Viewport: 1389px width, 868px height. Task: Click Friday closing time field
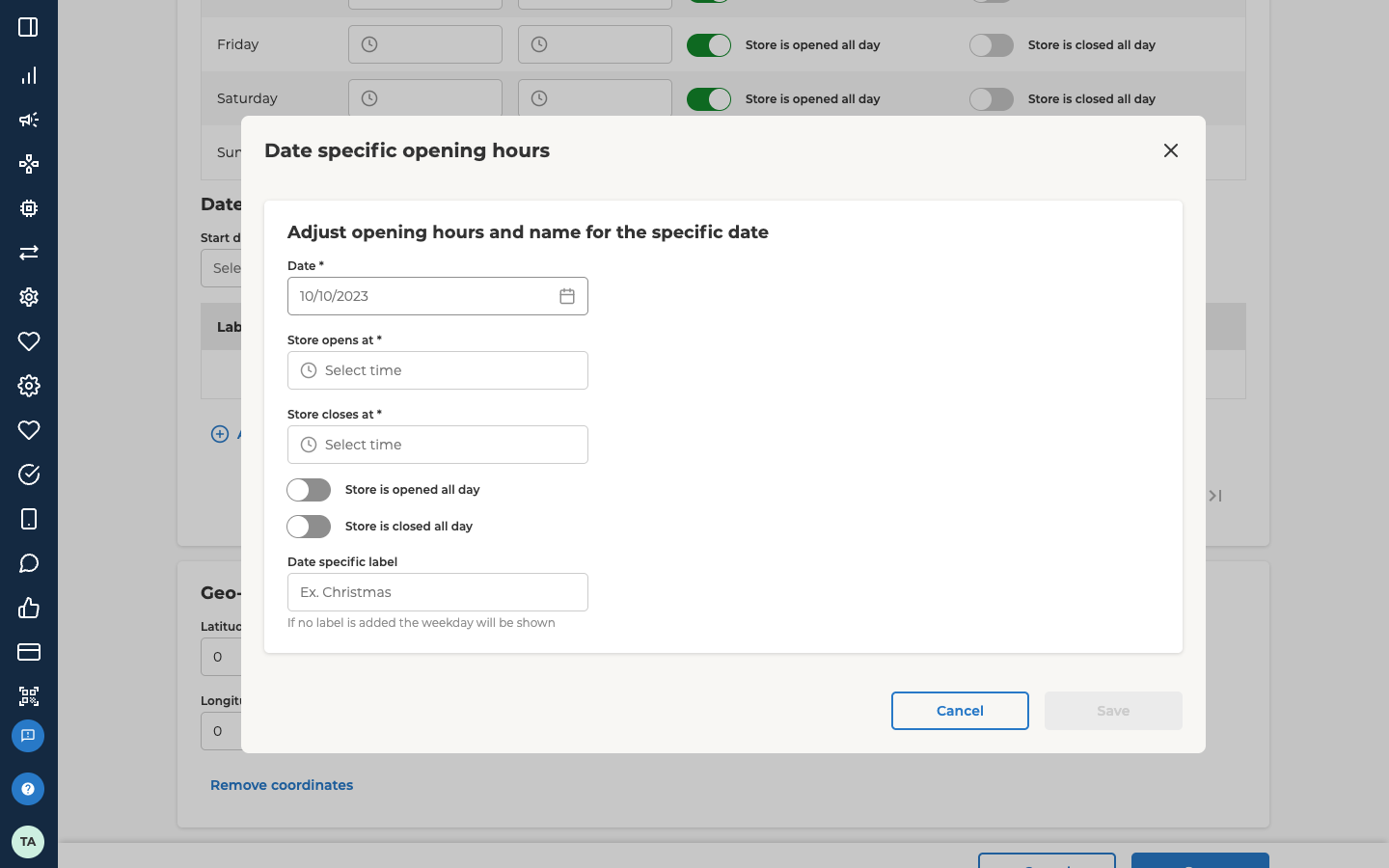tap(595, 44)
